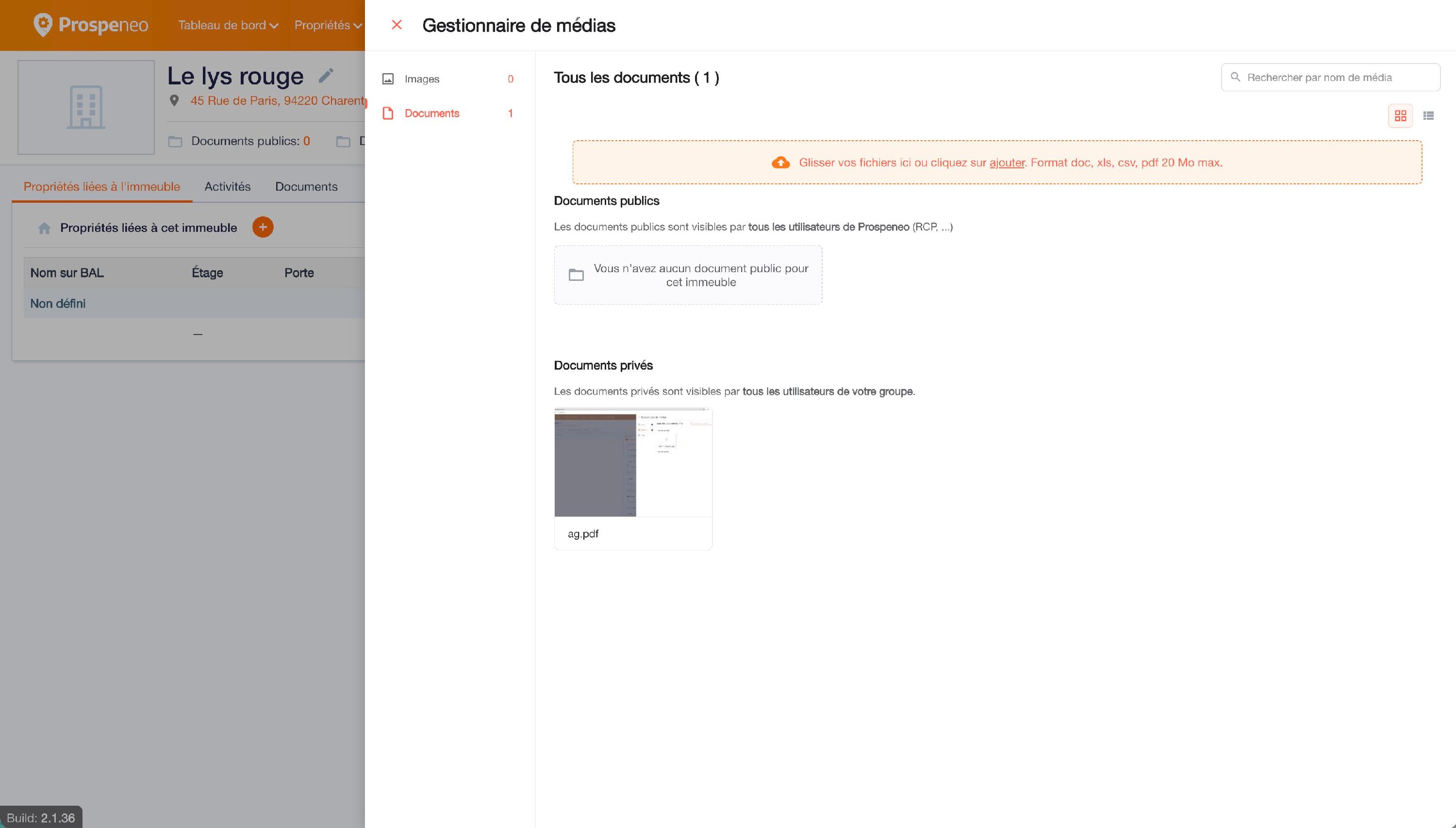The image size is (1456, 828).
Task: Click the Build: 2.1.36 version badge
Action: 41,818
